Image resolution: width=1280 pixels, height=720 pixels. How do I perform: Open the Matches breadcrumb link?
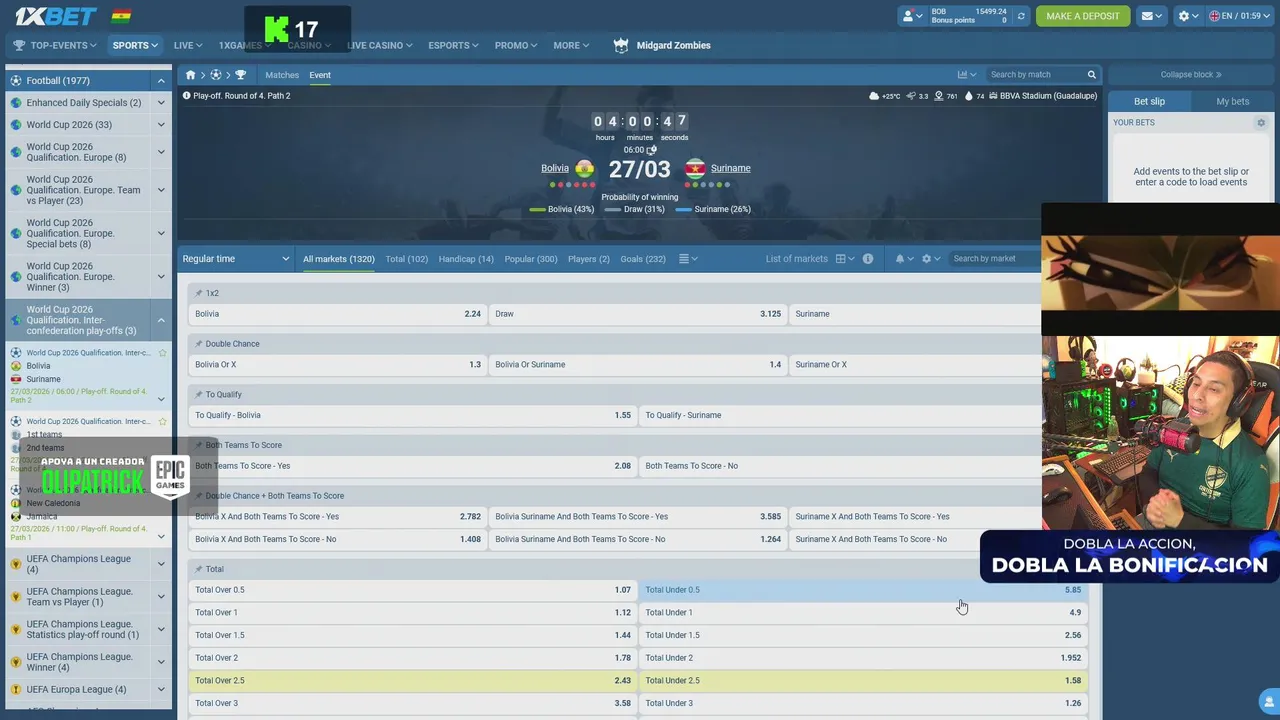[282, 75]
